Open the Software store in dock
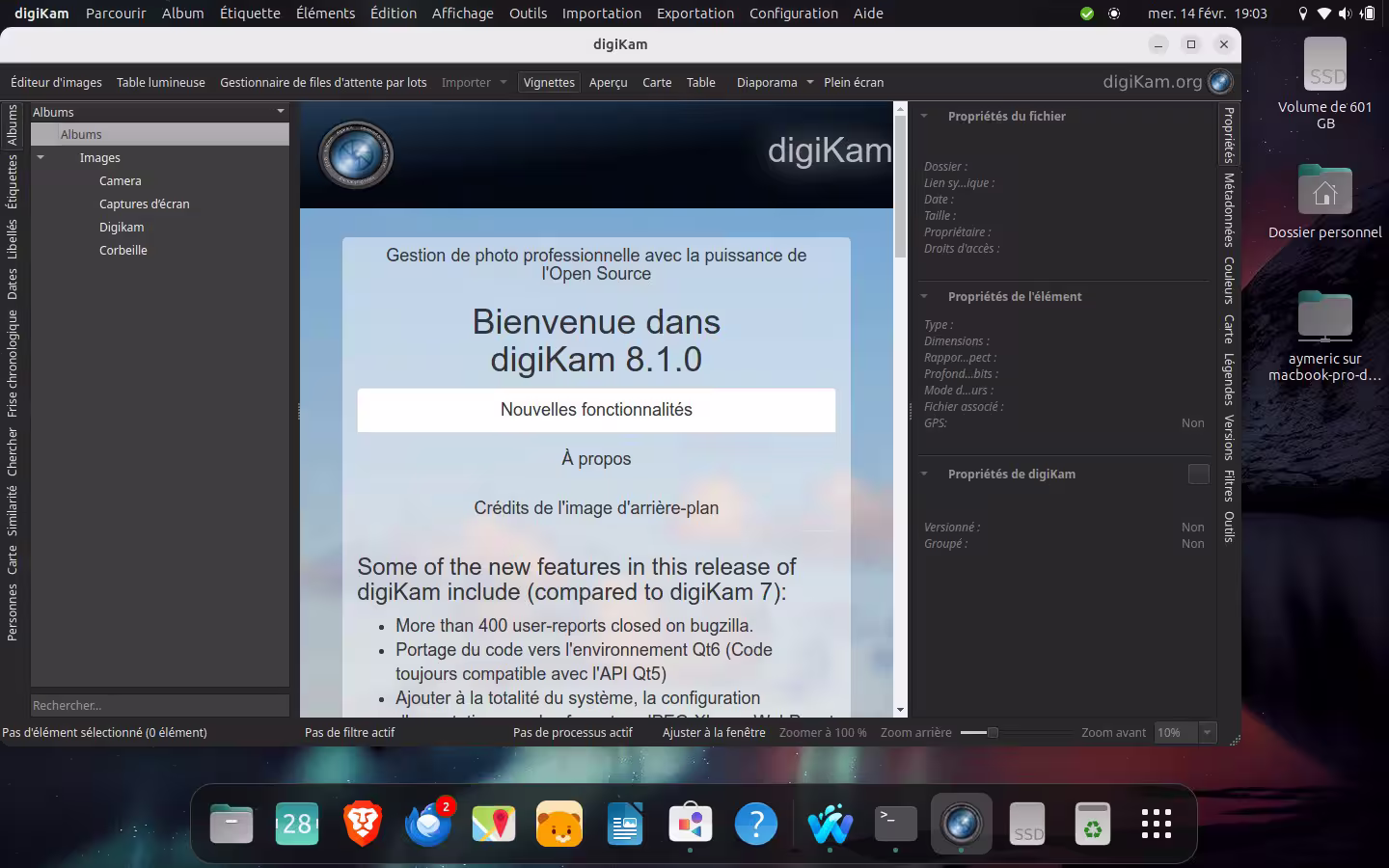The height and width of the screenshot is (868, 1389). 691,824
